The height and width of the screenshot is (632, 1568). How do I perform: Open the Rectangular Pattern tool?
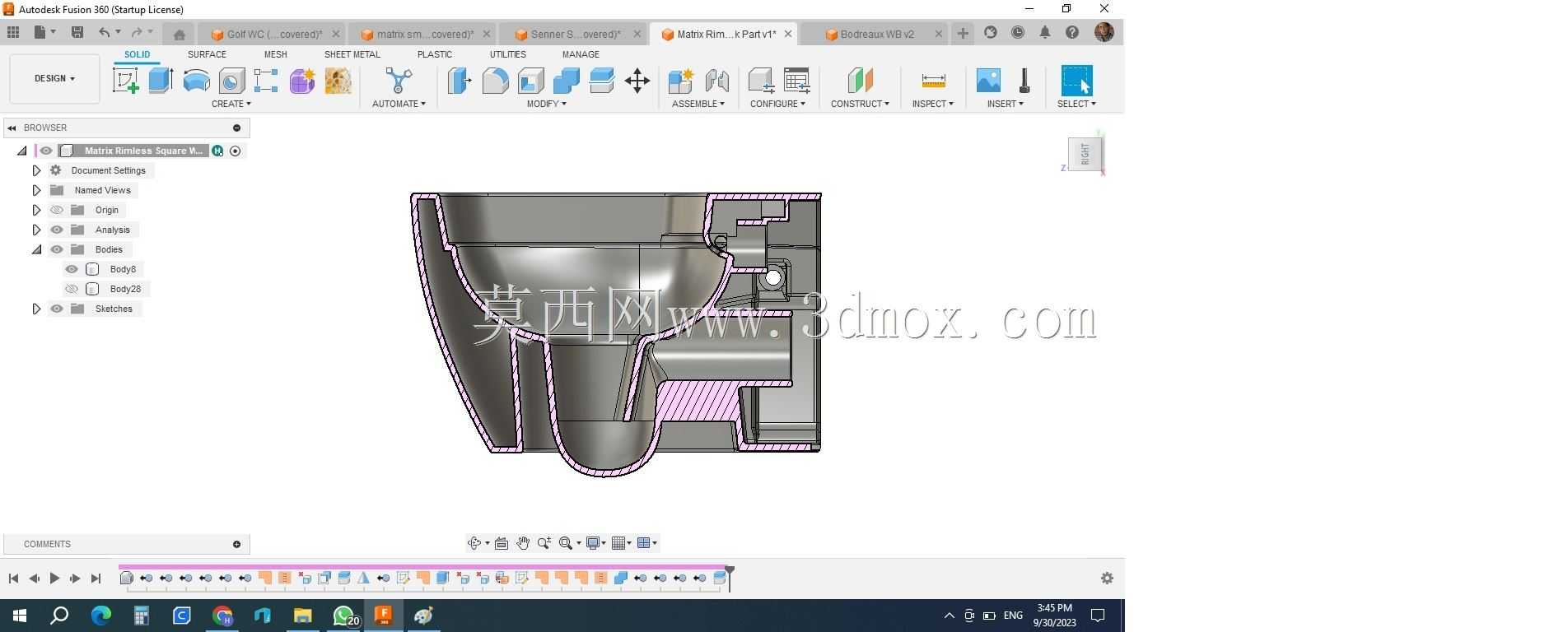click(x=266, y=81)
